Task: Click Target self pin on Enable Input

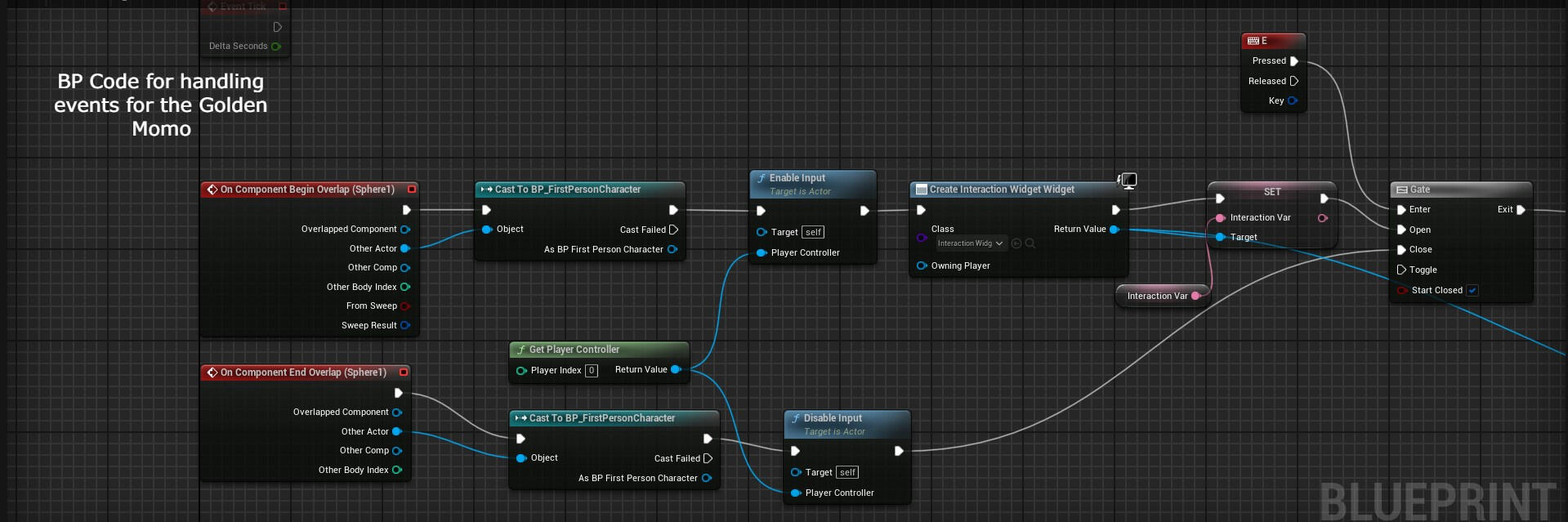Action: click(762, 232)
